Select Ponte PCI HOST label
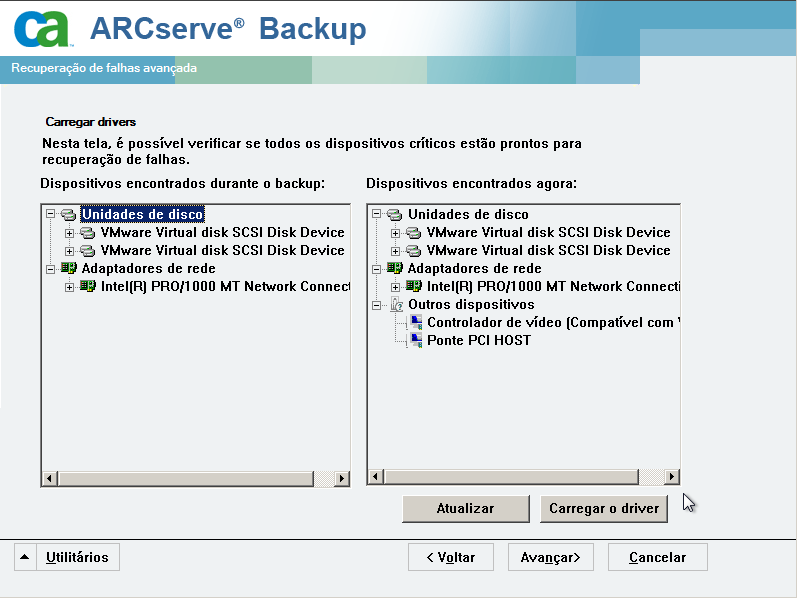 coord(479,340)
